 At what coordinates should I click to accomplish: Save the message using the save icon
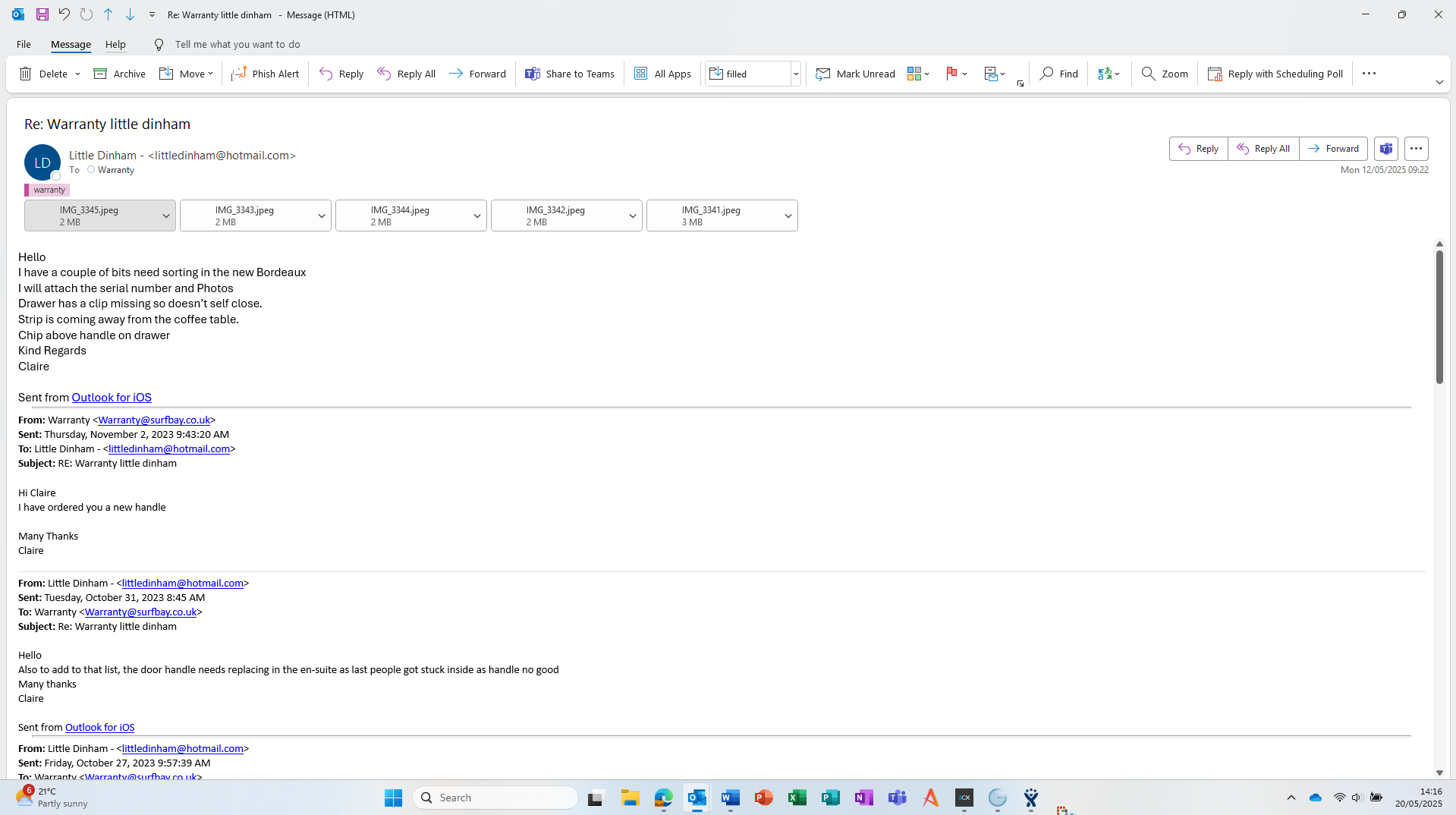point(42,14)
